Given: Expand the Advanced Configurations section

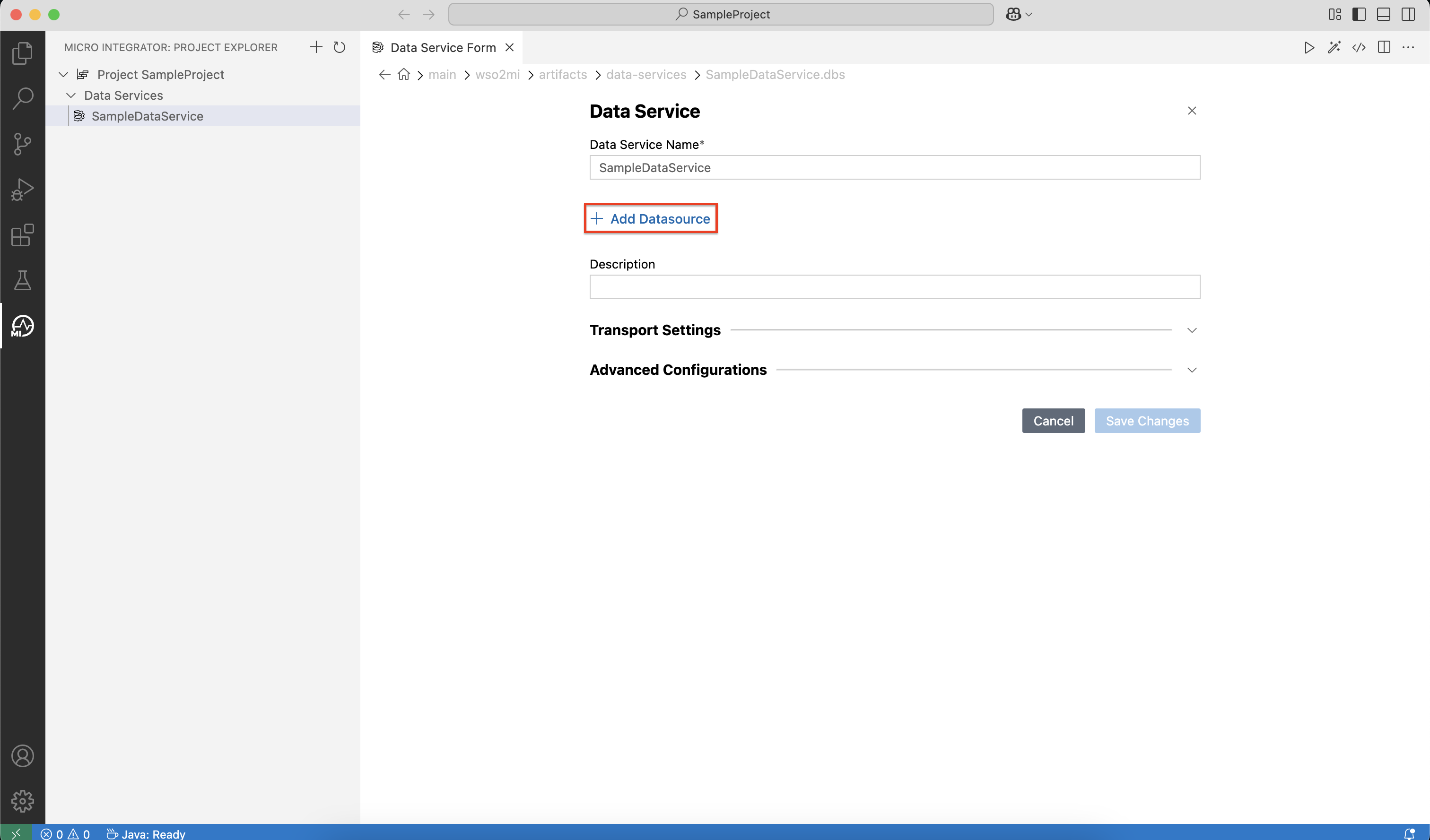Looking at the screenshot, I should [x=1192, y=369].
